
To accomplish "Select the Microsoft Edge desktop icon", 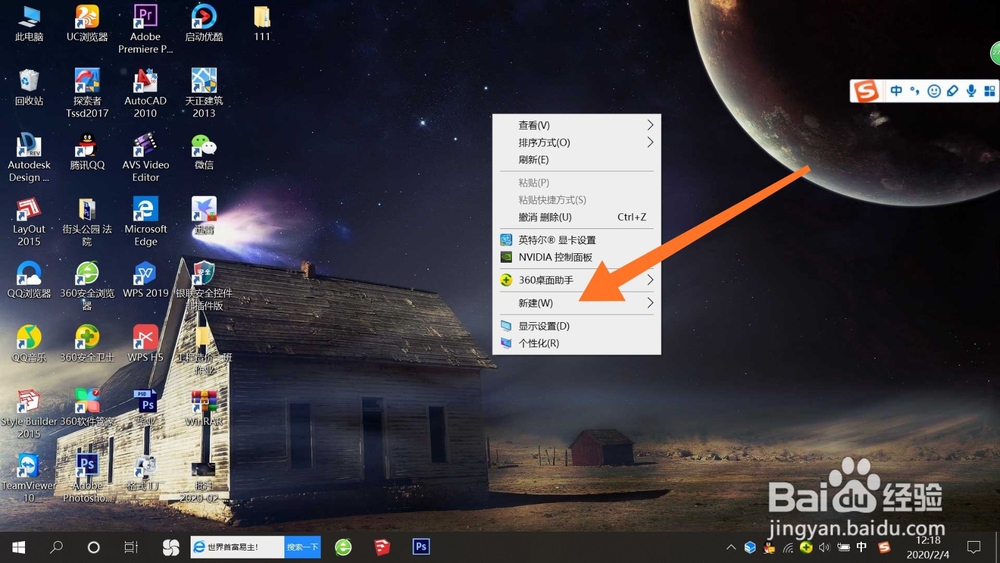I will pyautogui.click(x=145, y=222).
